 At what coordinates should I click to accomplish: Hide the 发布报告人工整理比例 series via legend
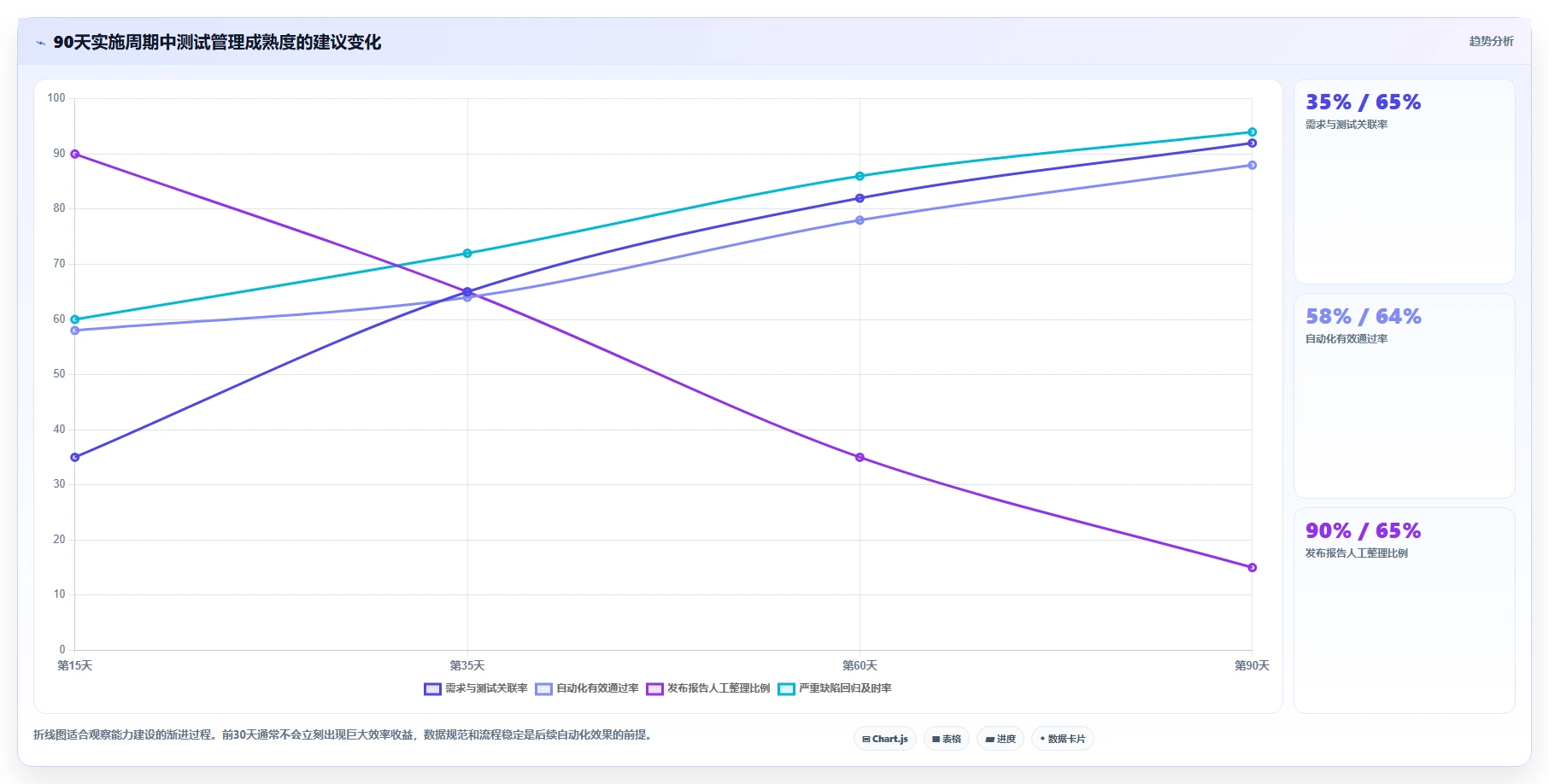click(655, 689)
